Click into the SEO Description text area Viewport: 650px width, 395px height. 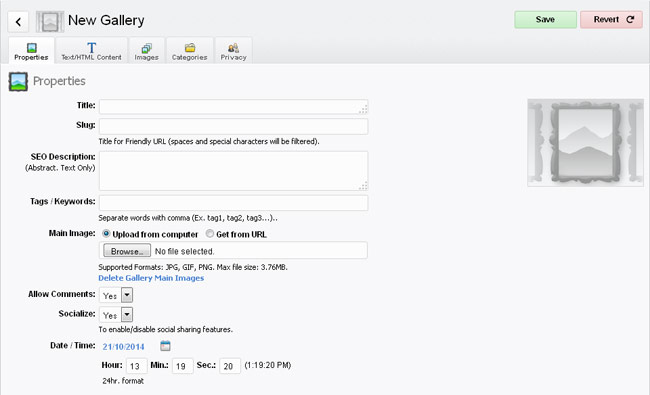[x=233, y=171]
